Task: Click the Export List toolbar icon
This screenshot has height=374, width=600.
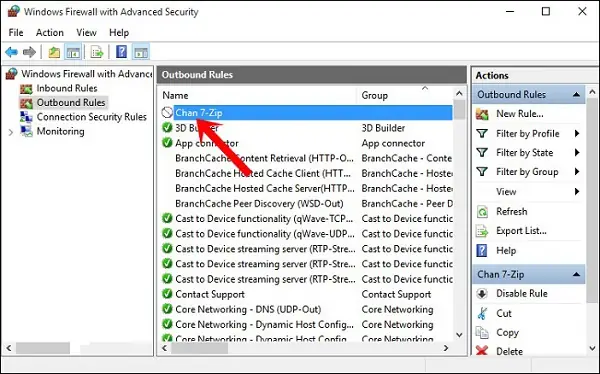Action: click(x=97, y=52)
